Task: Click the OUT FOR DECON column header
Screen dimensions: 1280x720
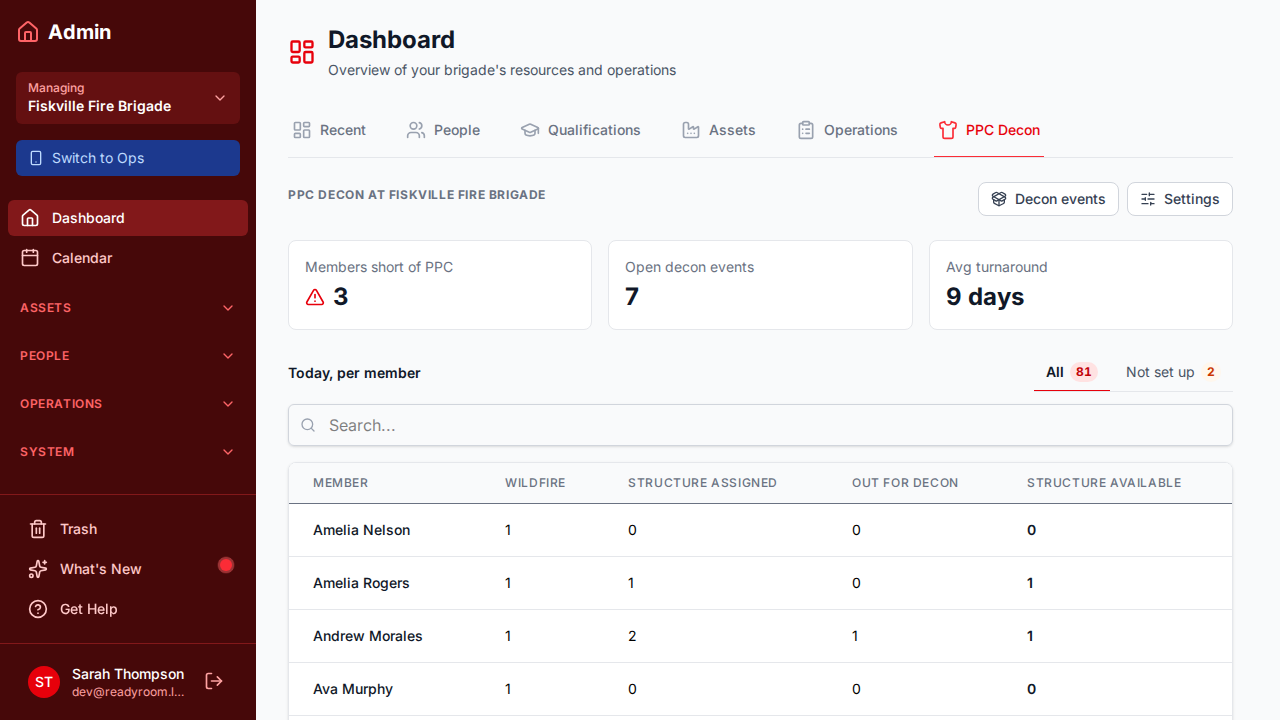Action: (x=905, y=483)
